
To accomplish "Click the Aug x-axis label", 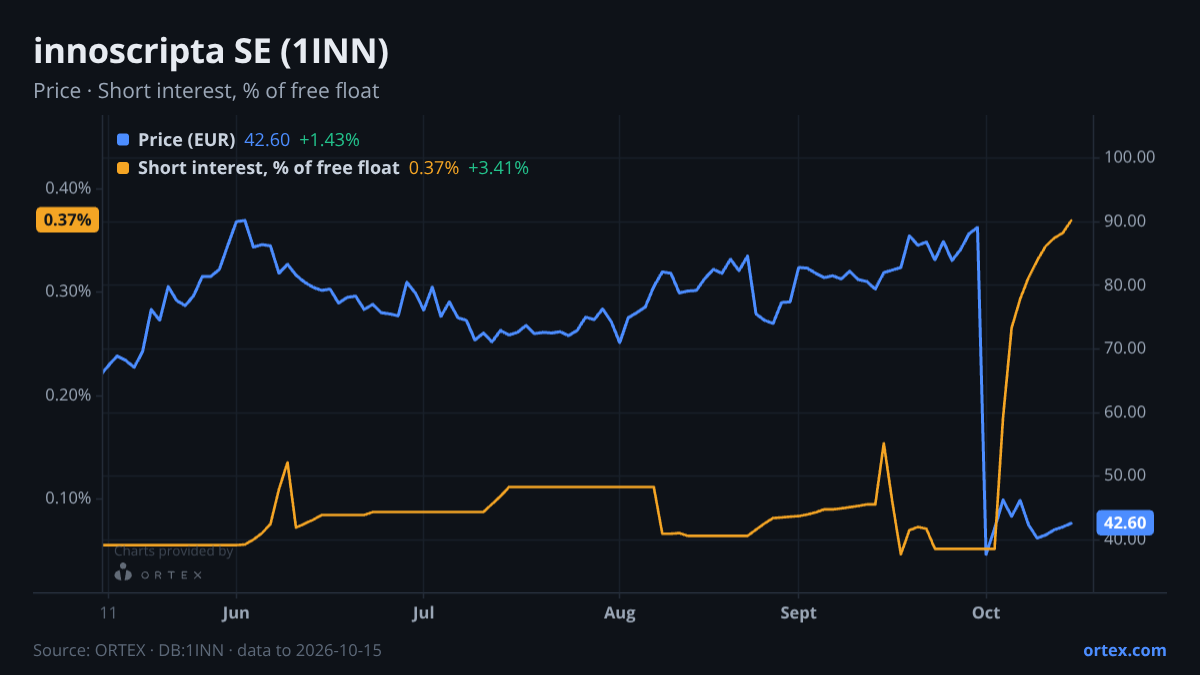I will point(620,613).
